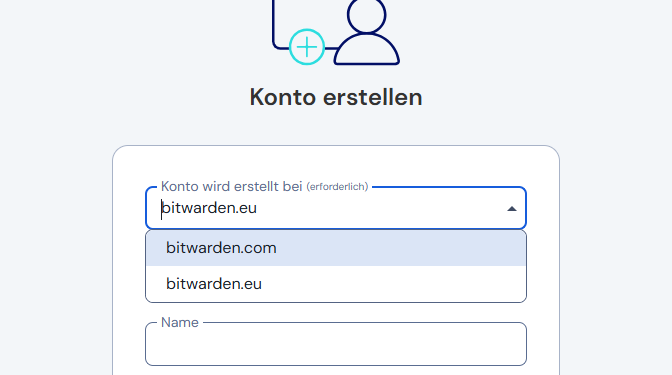Screen dimensions: 672x375
Task: Click empty space right of bitwarden.eu option
Action: click(393, 284)
